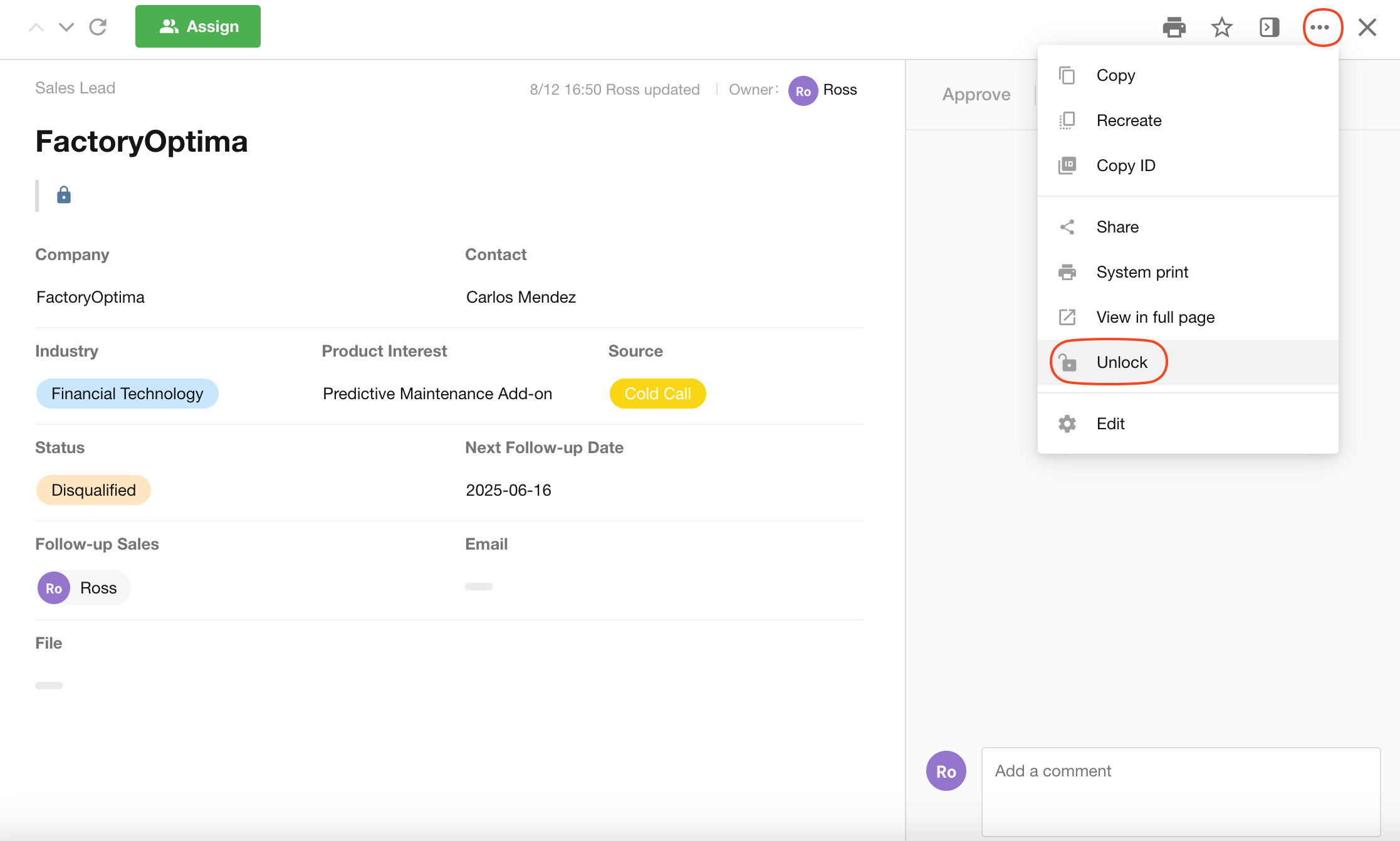Viewport: 1400px width, 841px height.
Task: Open View in full page
Action: pyautogui.click(x=1188, y=317)
